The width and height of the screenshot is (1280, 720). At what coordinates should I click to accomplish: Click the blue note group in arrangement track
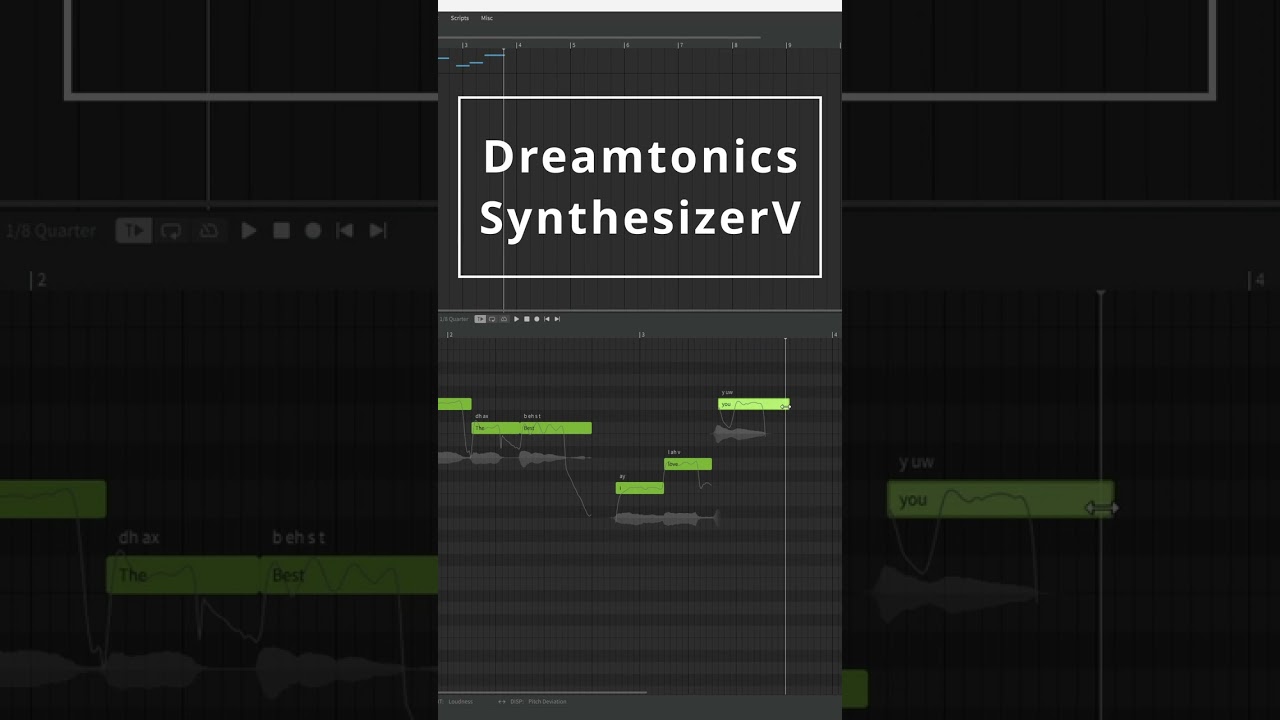click(472, 60)
